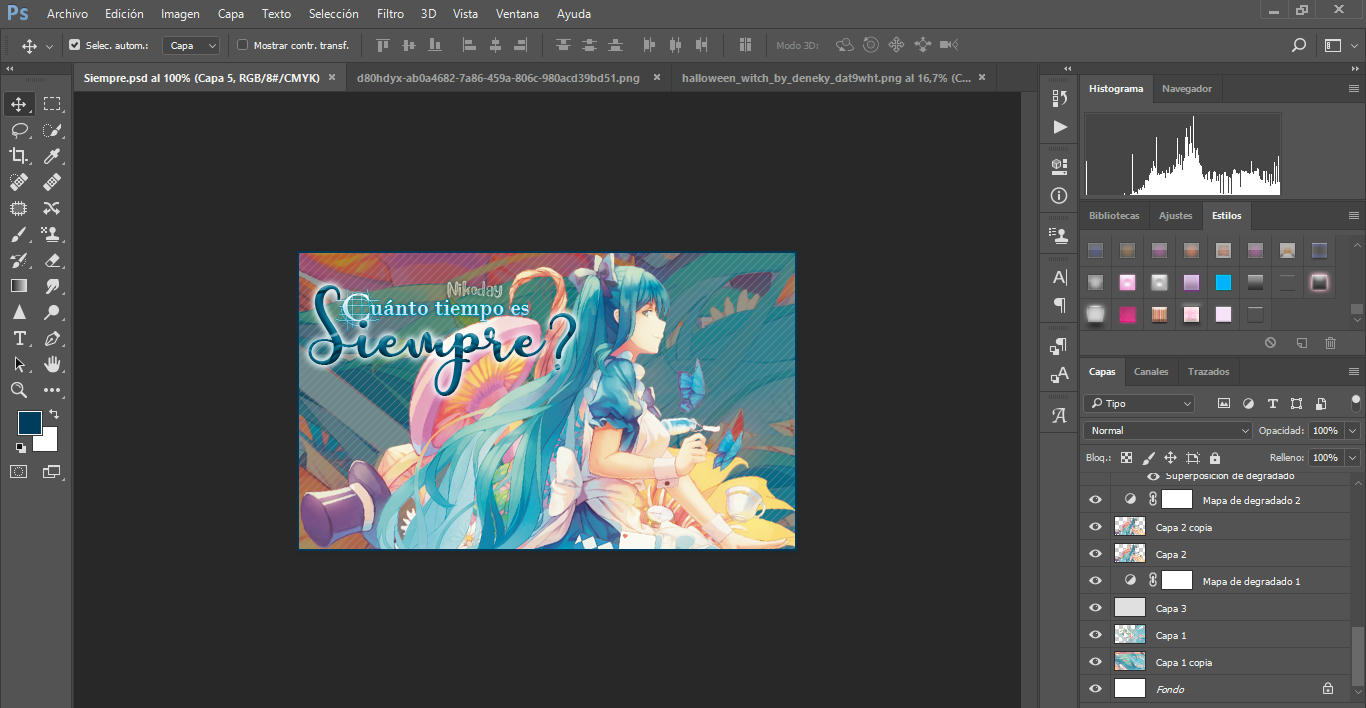Enable Mostrar contr. transf. checkbox

[x=242, y=45]
